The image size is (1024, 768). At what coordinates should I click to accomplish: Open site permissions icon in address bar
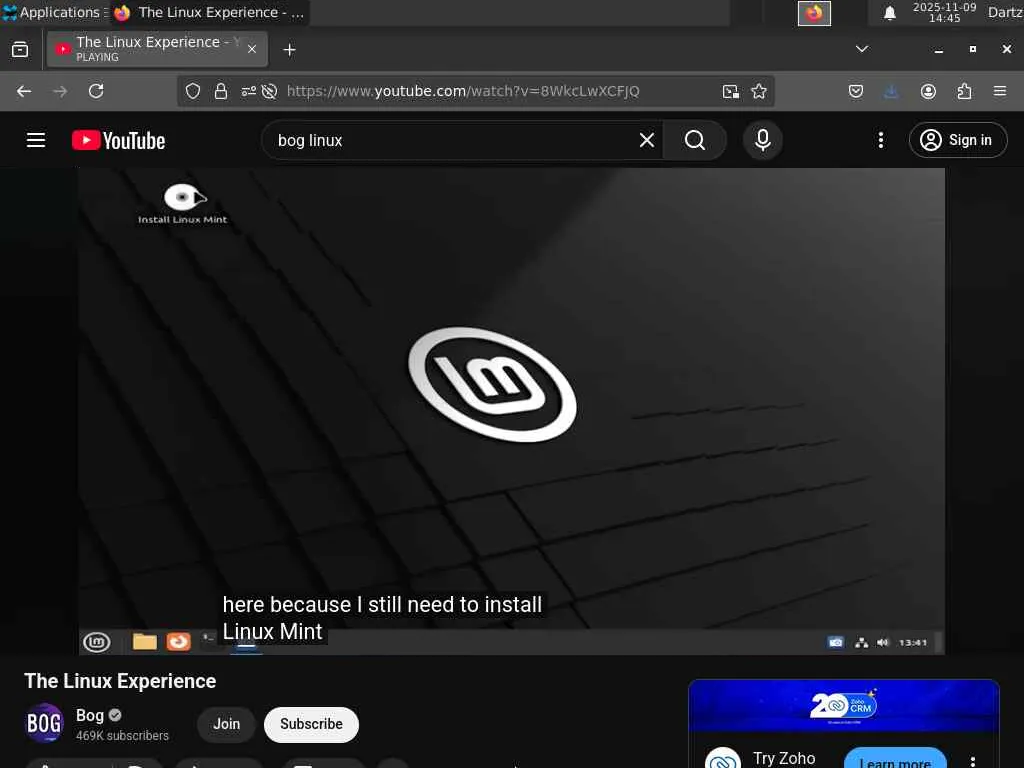248,91
